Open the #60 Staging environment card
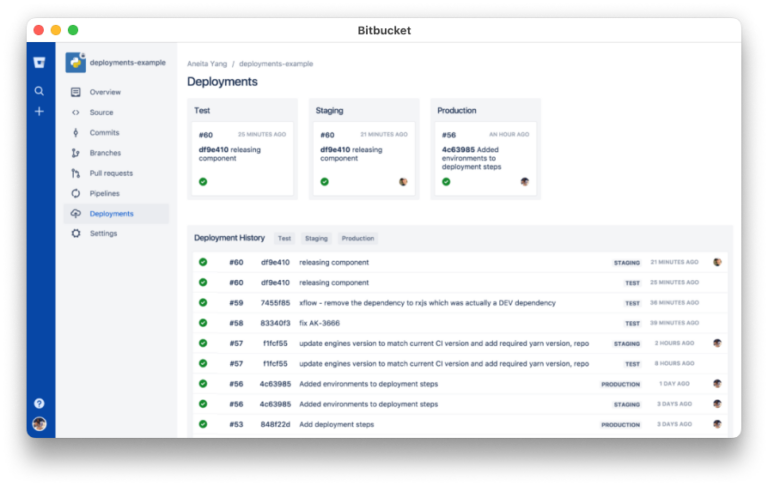The width and height of the screenshot is (768, 486). [364, 159]
